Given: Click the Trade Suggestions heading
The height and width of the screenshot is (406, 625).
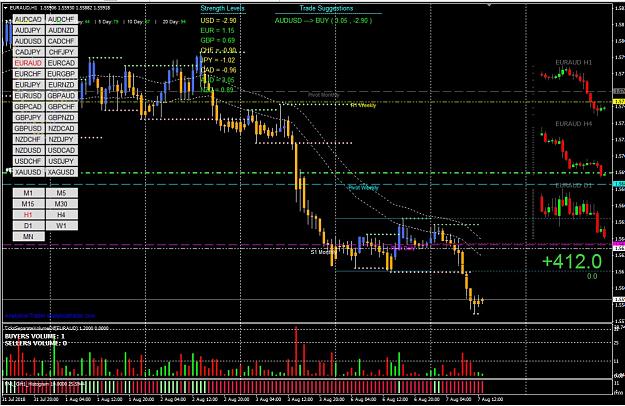Looking at the screenshot, I should point(326,8).
